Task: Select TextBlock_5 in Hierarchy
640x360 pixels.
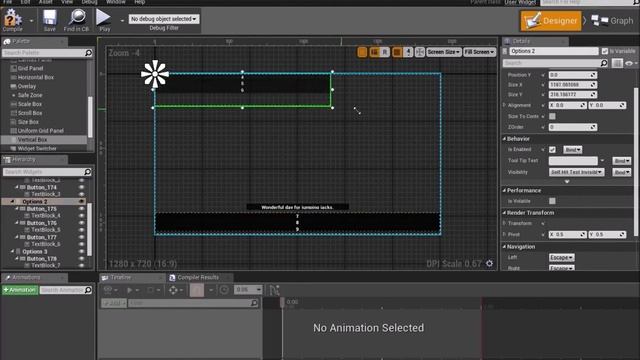Action: 46,230
